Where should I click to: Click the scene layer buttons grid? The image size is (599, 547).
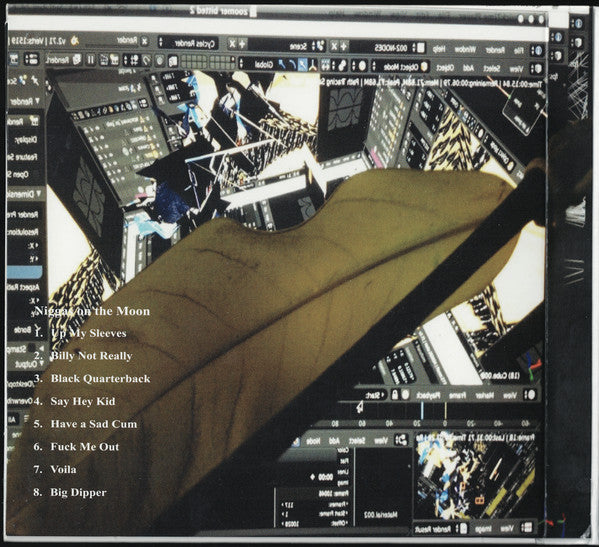point(208,62)
